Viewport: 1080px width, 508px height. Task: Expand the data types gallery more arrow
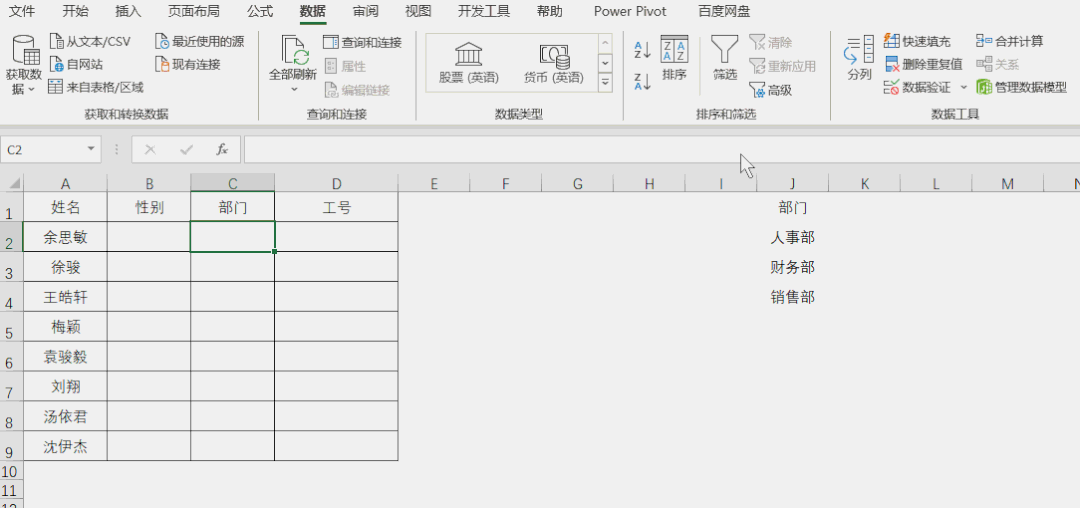[605, 83]
